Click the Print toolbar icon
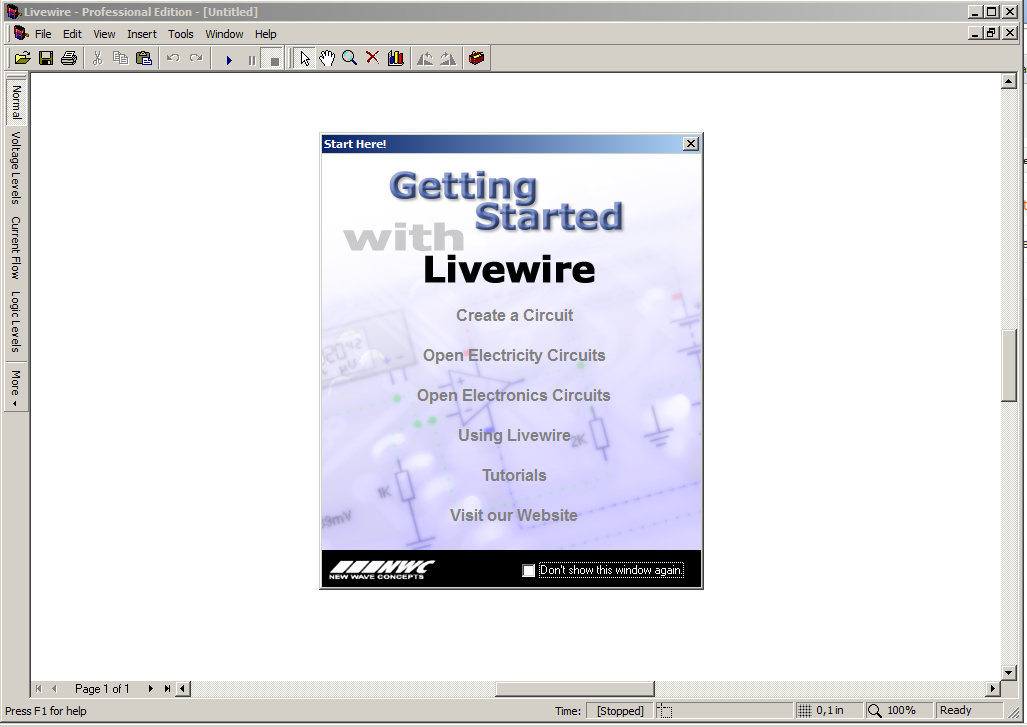Image resolution: width=1027 pixels, height=727 pixels. pyautogui.click(x=69, y=58)
